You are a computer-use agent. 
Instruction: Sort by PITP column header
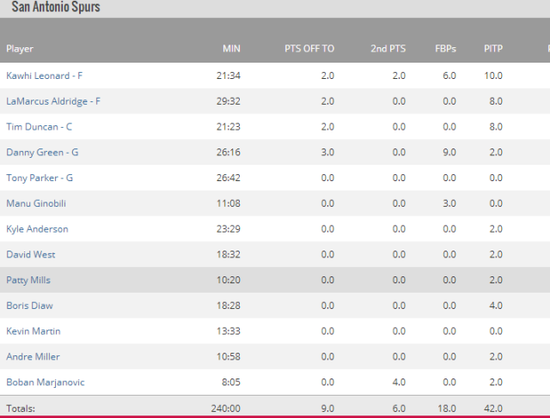[x=493, y=48]
